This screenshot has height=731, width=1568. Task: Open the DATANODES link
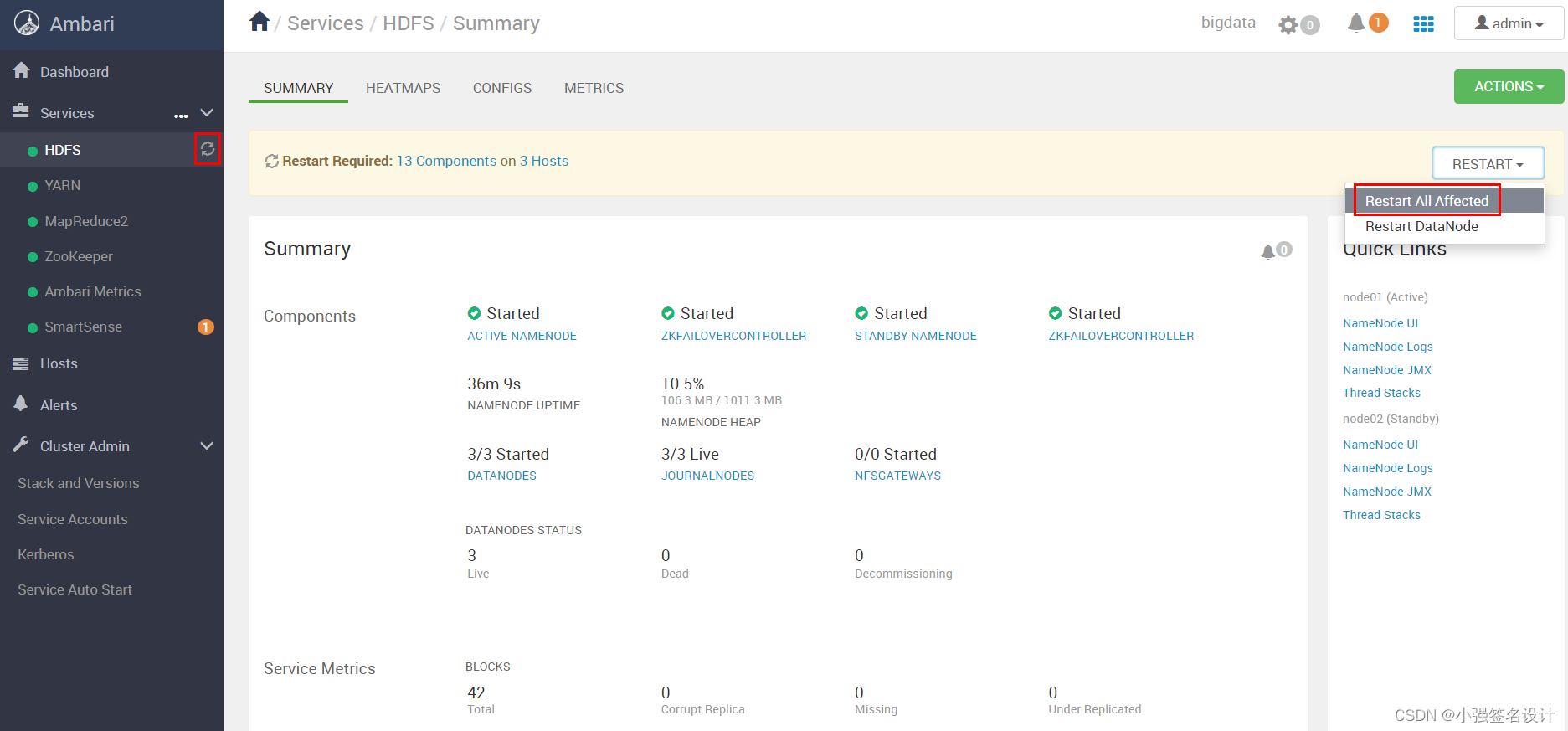pyautogui.click(x=501, y=476)
